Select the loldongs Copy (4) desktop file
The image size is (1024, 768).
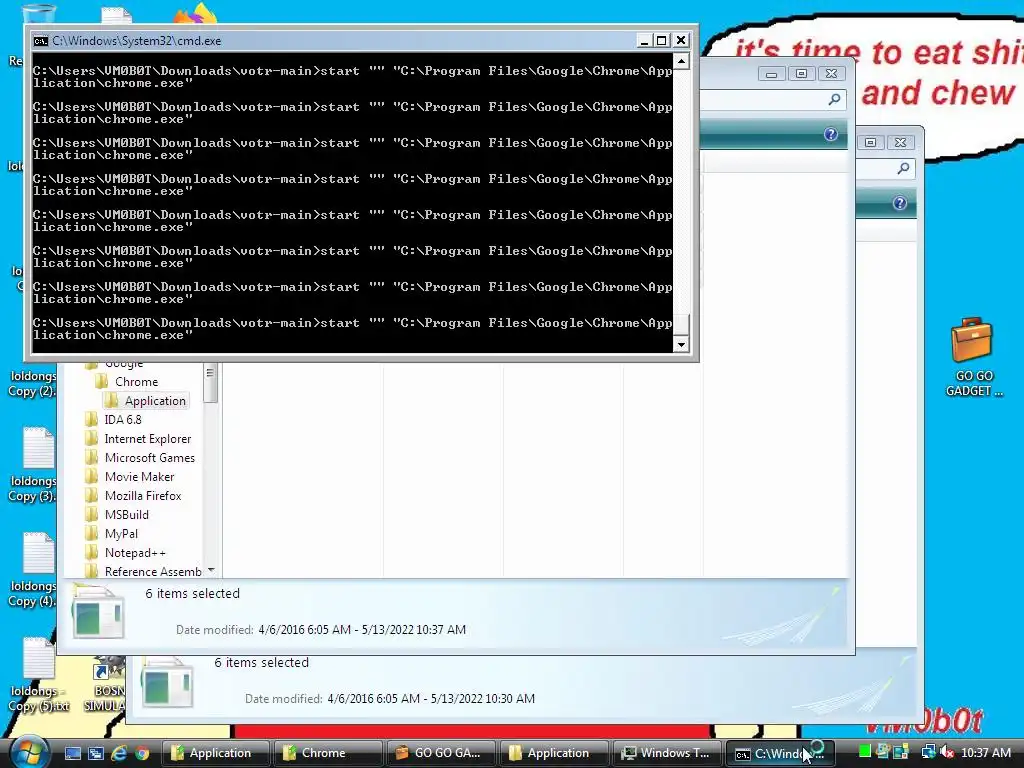coord(33,569)
